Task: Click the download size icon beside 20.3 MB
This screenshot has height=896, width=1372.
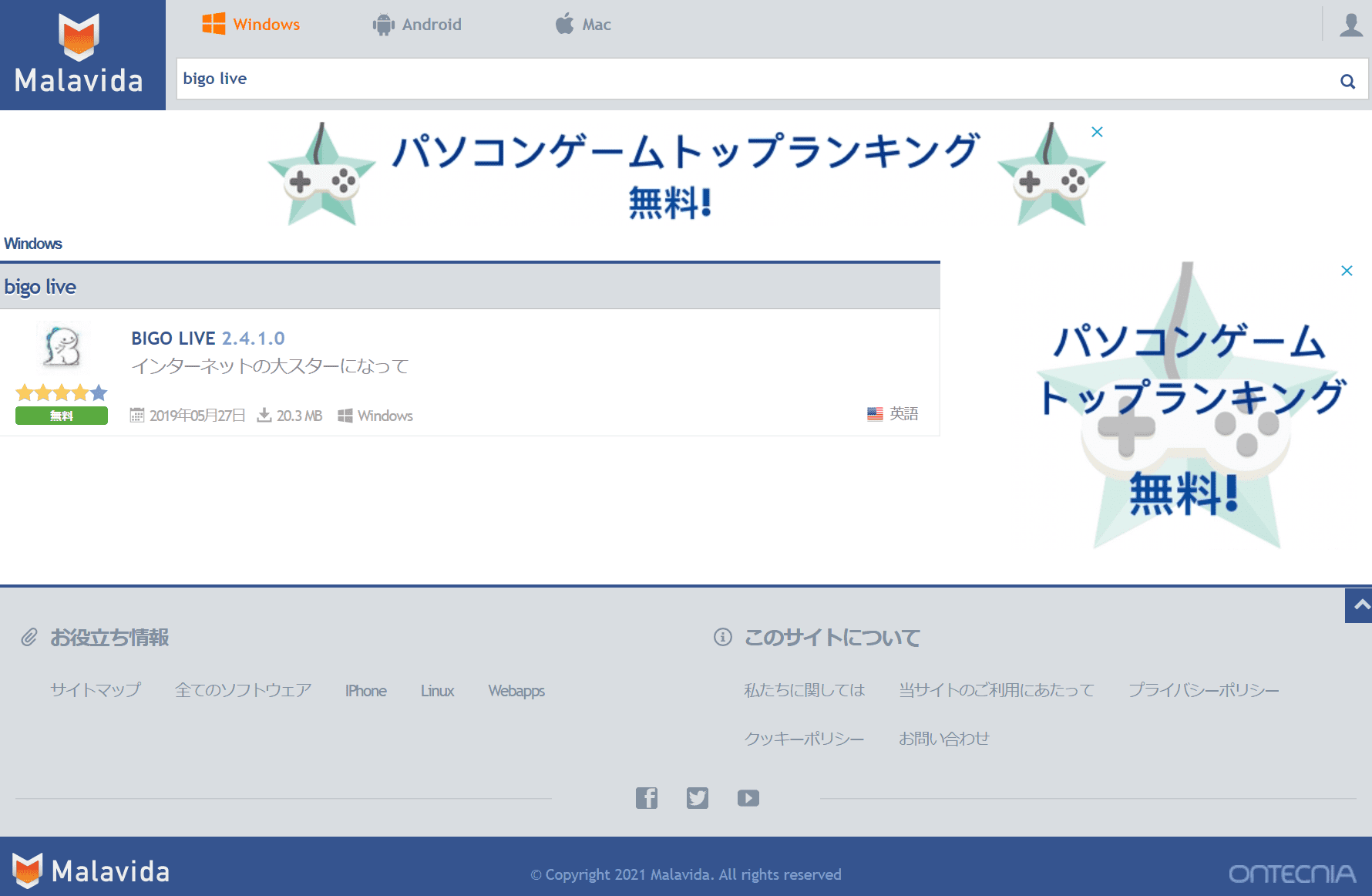Action: point(264,416)
